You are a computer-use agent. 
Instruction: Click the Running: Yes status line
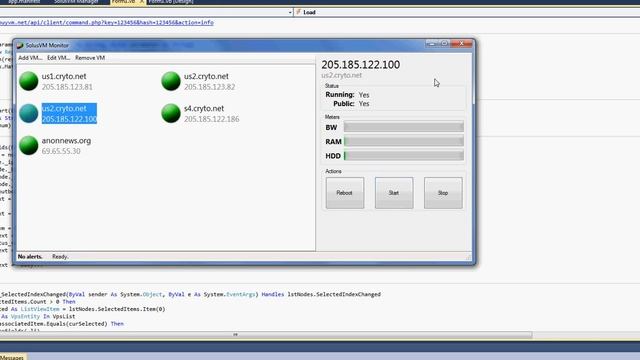pyautogui.click(x=347, y=95)
